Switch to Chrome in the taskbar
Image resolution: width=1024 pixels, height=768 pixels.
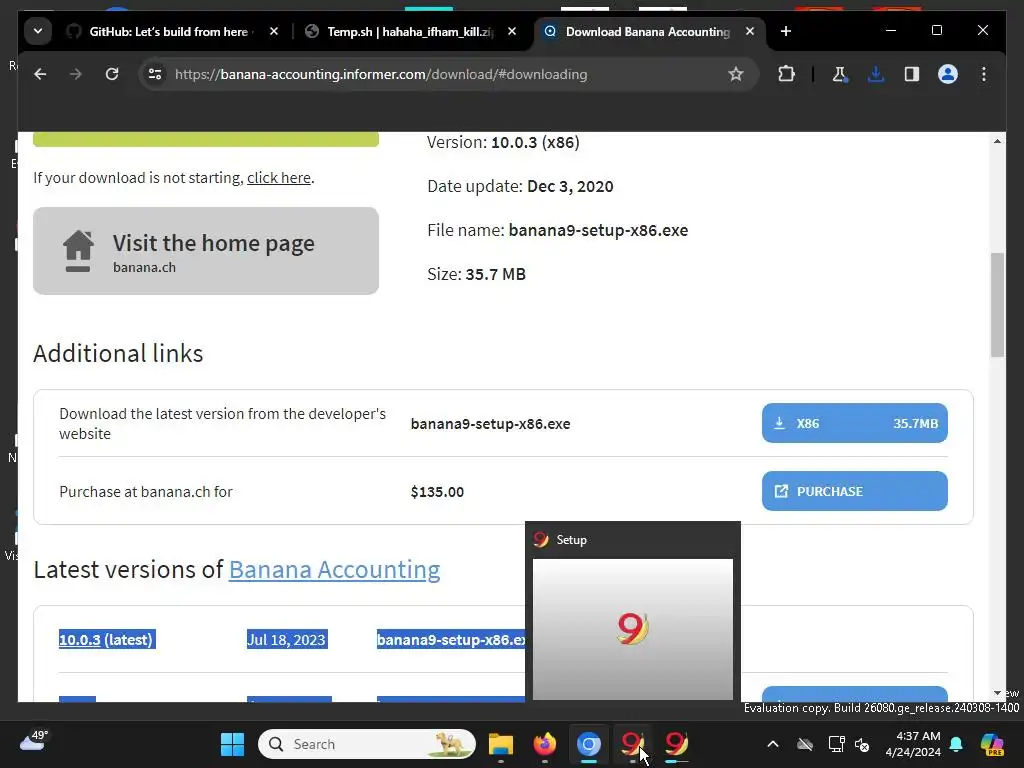(x=588, y=744)
